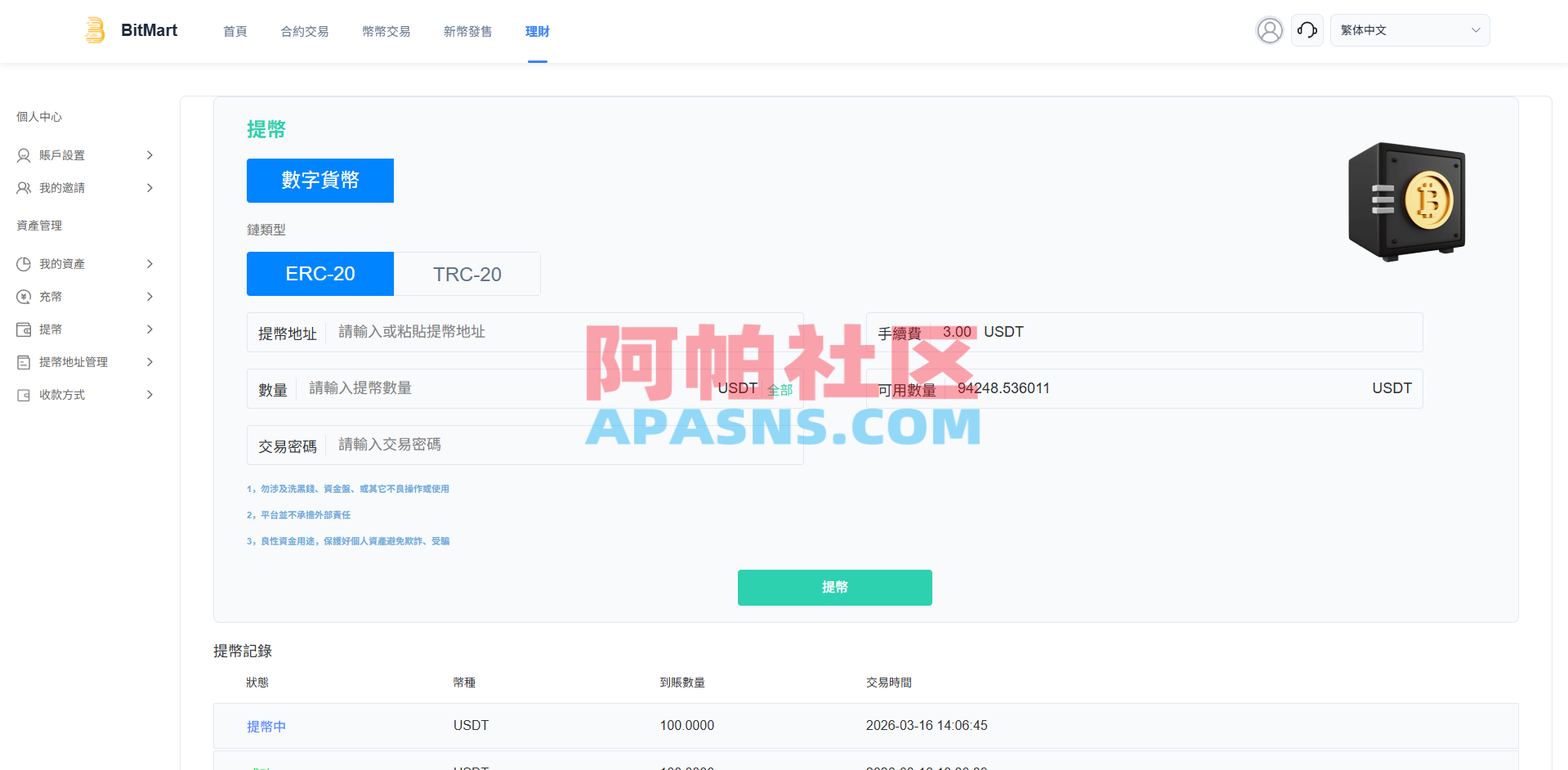Click the 提幣中 status link

click(x=266, y=727)
